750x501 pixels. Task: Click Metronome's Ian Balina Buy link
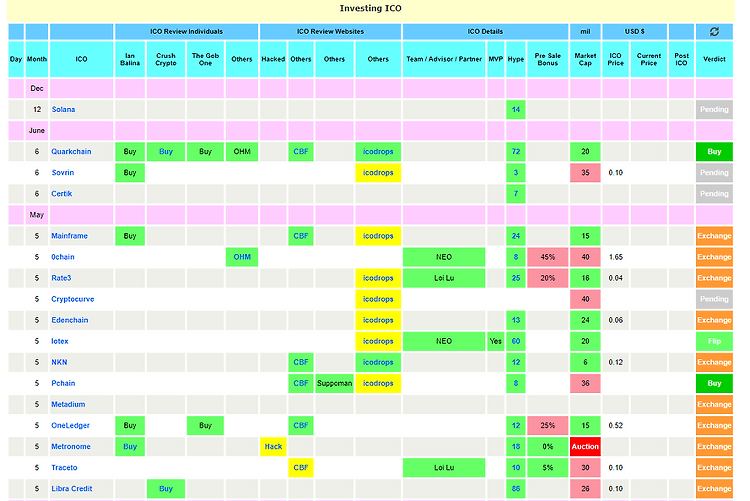tap(130, 446)
